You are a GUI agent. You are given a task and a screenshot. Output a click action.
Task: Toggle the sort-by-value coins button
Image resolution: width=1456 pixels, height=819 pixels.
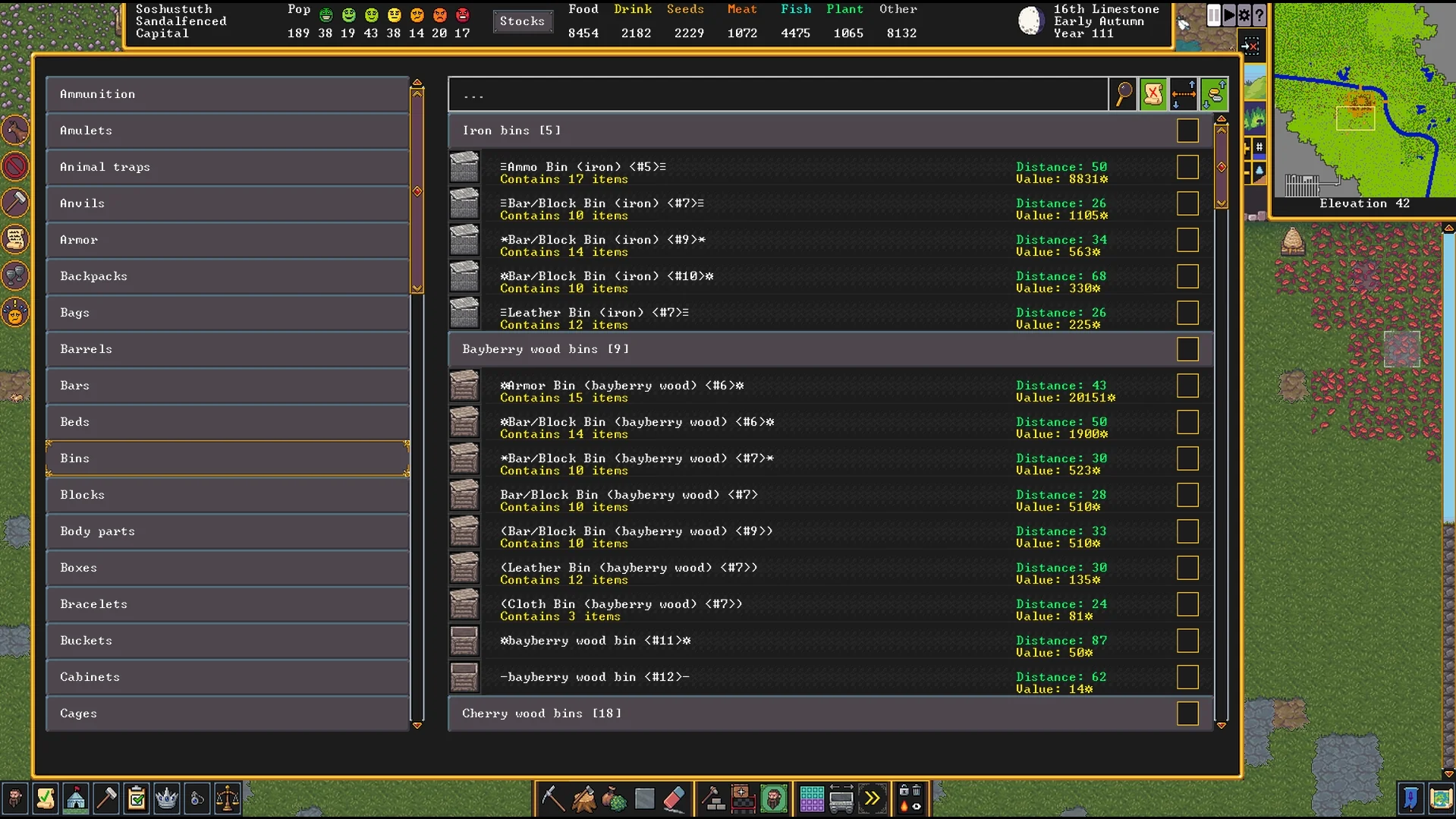coord(1214,94)
